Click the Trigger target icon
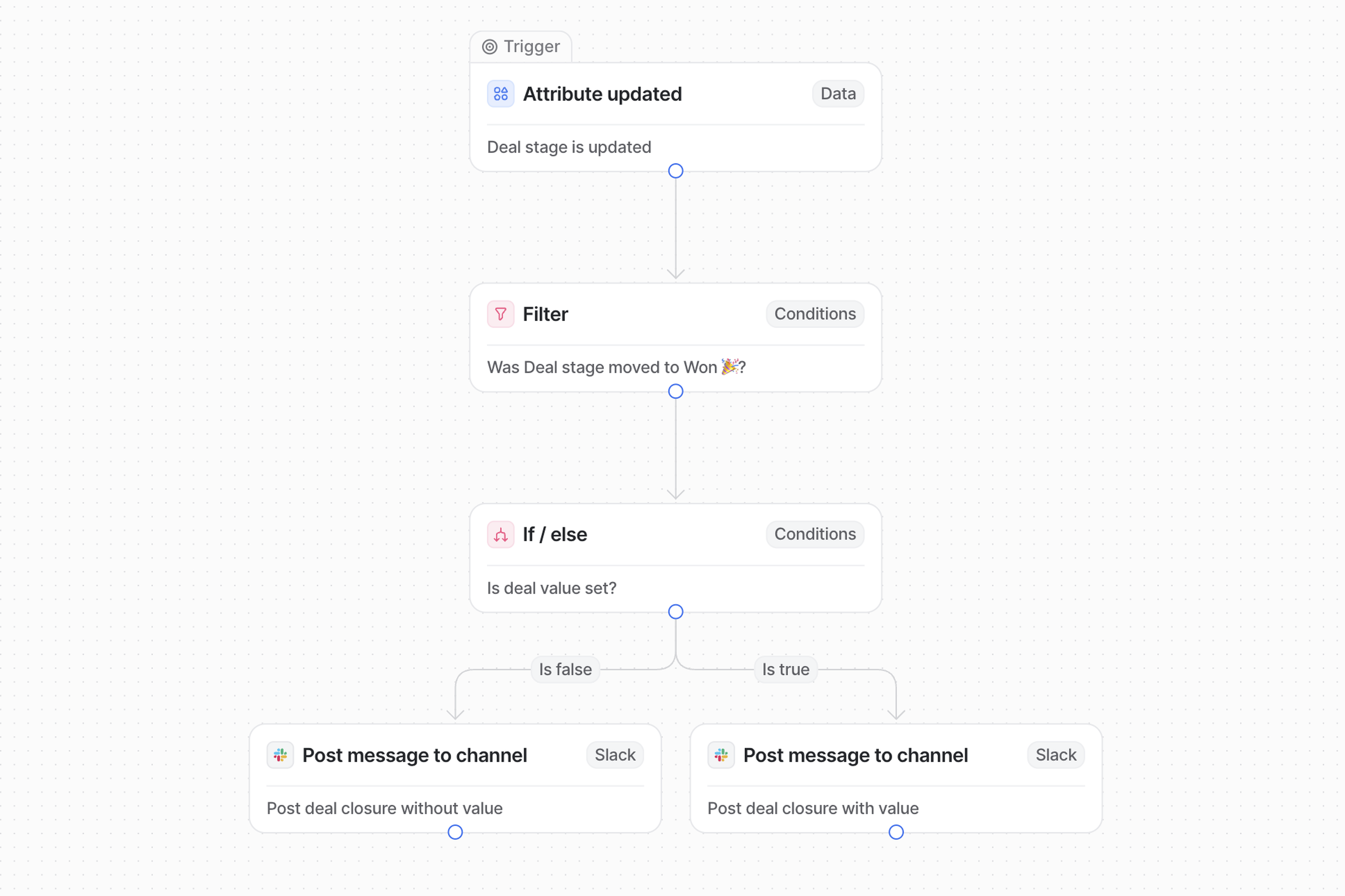Screen dimensions: 1345x896 click(x=489, y=47)
